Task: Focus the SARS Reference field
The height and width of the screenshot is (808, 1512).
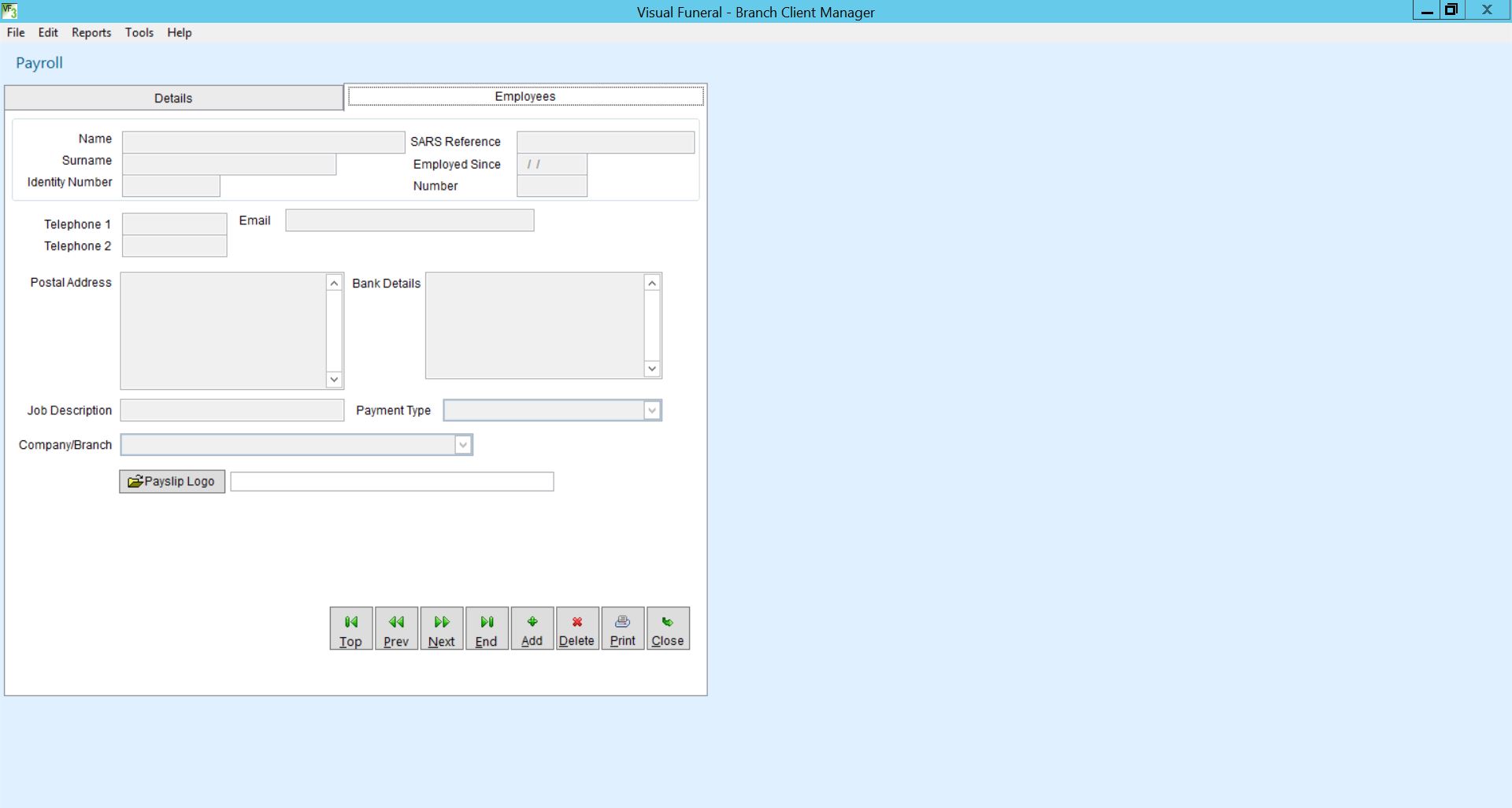Action: [x=605, y=143]
